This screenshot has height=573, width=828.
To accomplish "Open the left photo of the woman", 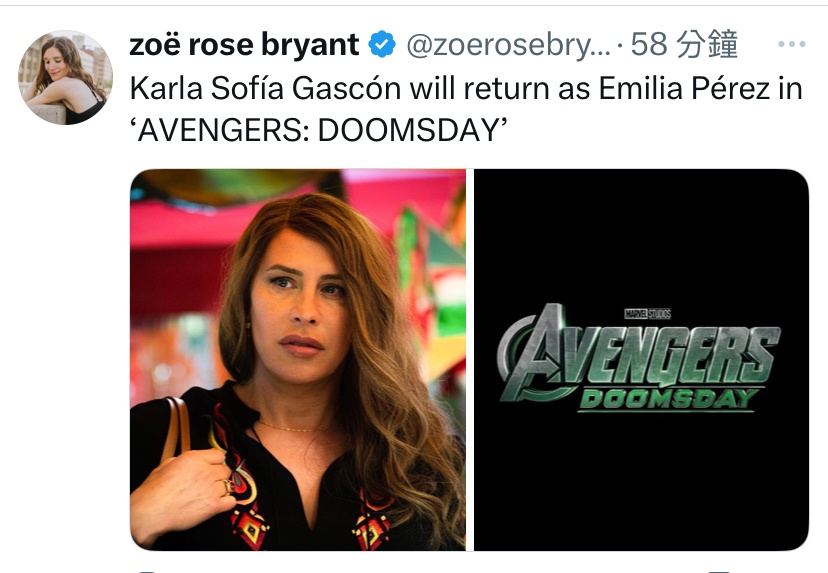I will click(298, 359).
